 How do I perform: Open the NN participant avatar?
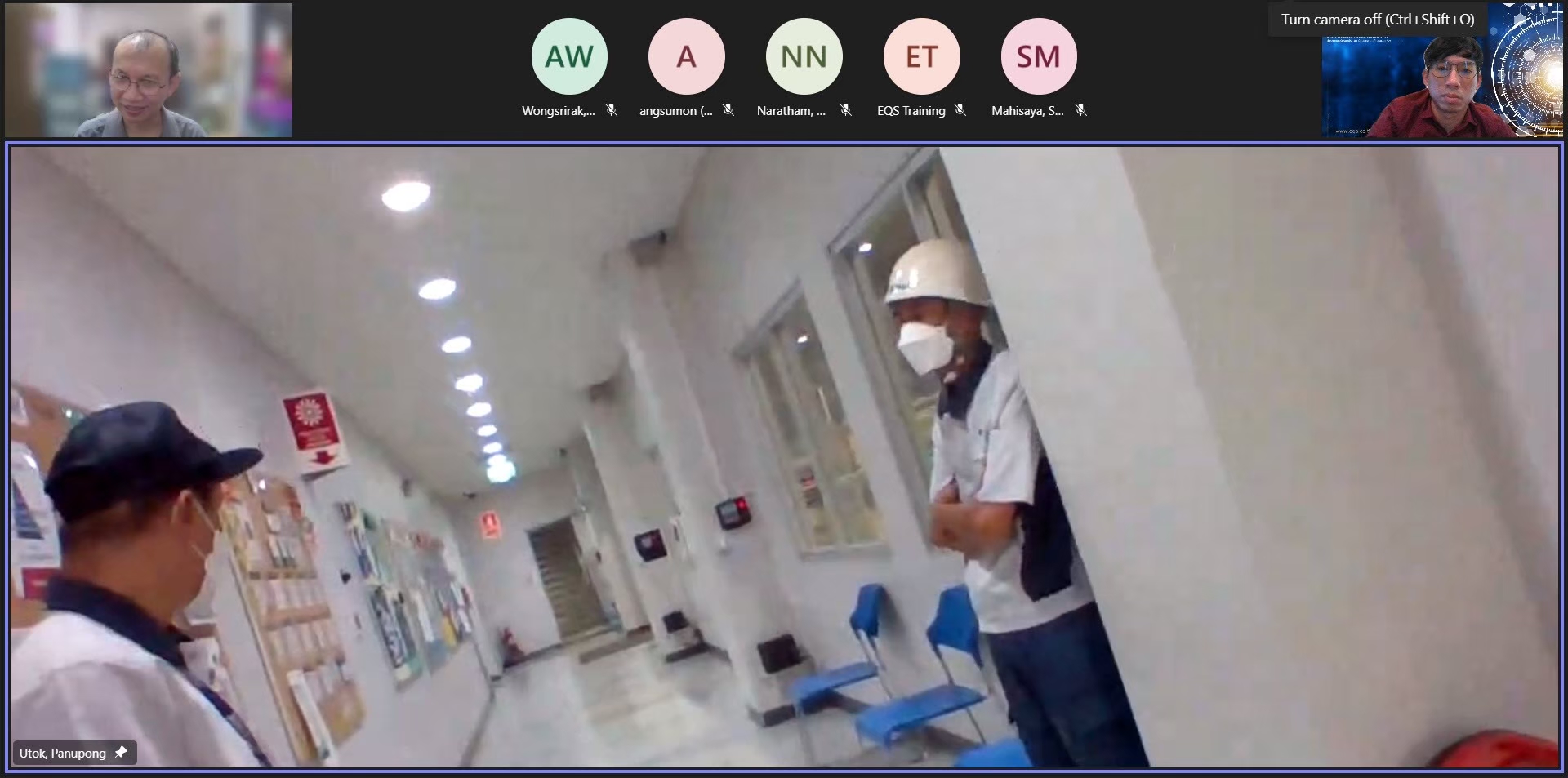pyautogui.click(x=804, y=56)
